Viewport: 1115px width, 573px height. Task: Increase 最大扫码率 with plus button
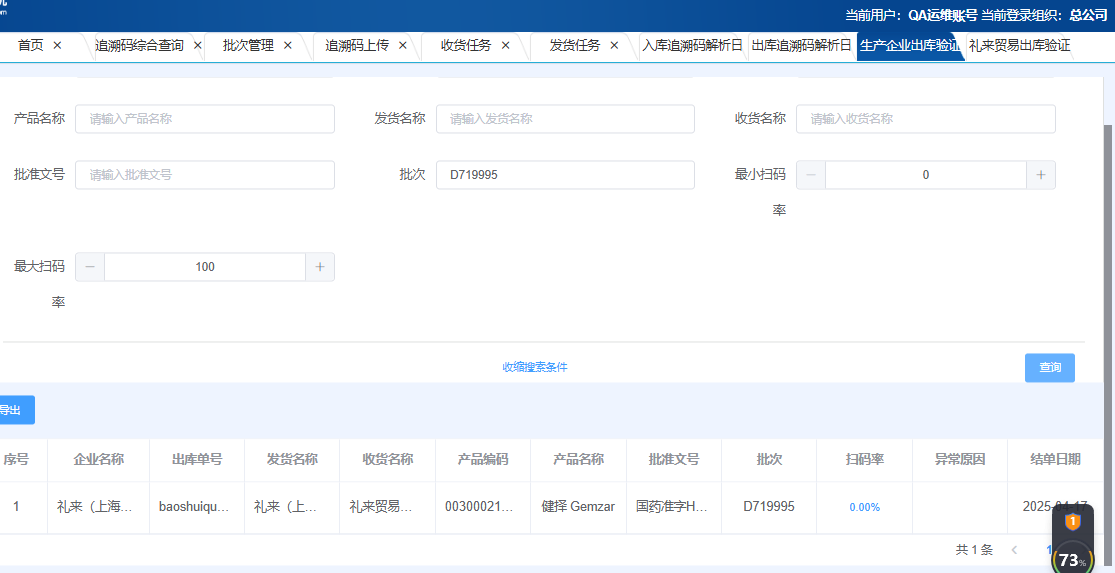point(320,267)
